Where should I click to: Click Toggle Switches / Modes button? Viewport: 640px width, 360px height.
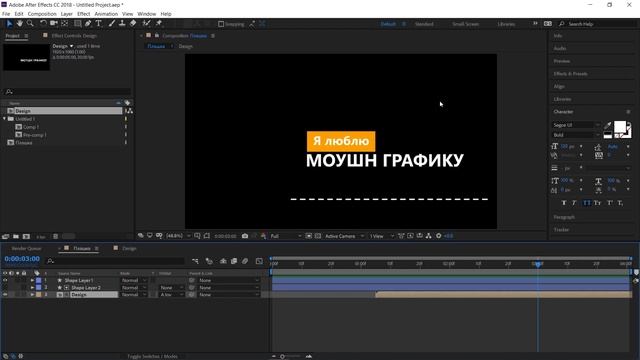tap(152, 356)
